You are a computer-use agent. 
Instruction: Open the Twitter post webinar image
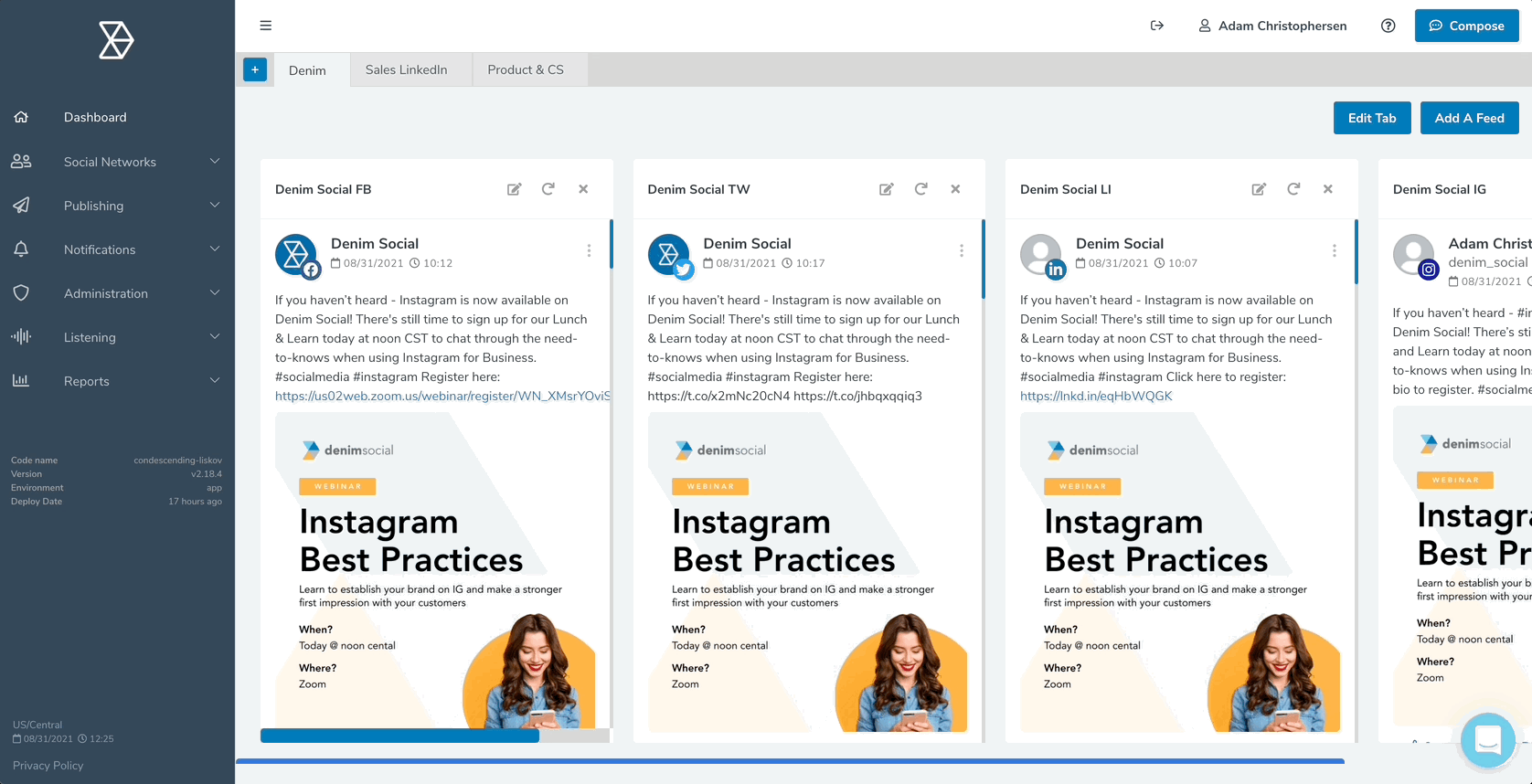(808, 572)
